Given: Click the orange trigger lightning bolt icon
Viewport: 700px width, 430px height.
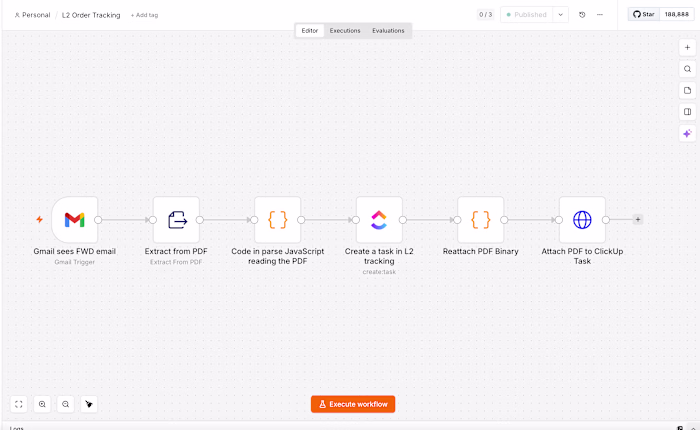Looking at the screenshot, I should (x=40, y=219).
